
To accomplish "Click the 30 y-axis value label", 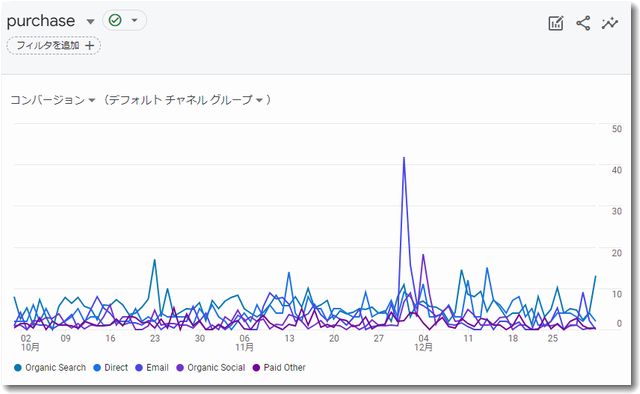I will click(x=616, y=211).
